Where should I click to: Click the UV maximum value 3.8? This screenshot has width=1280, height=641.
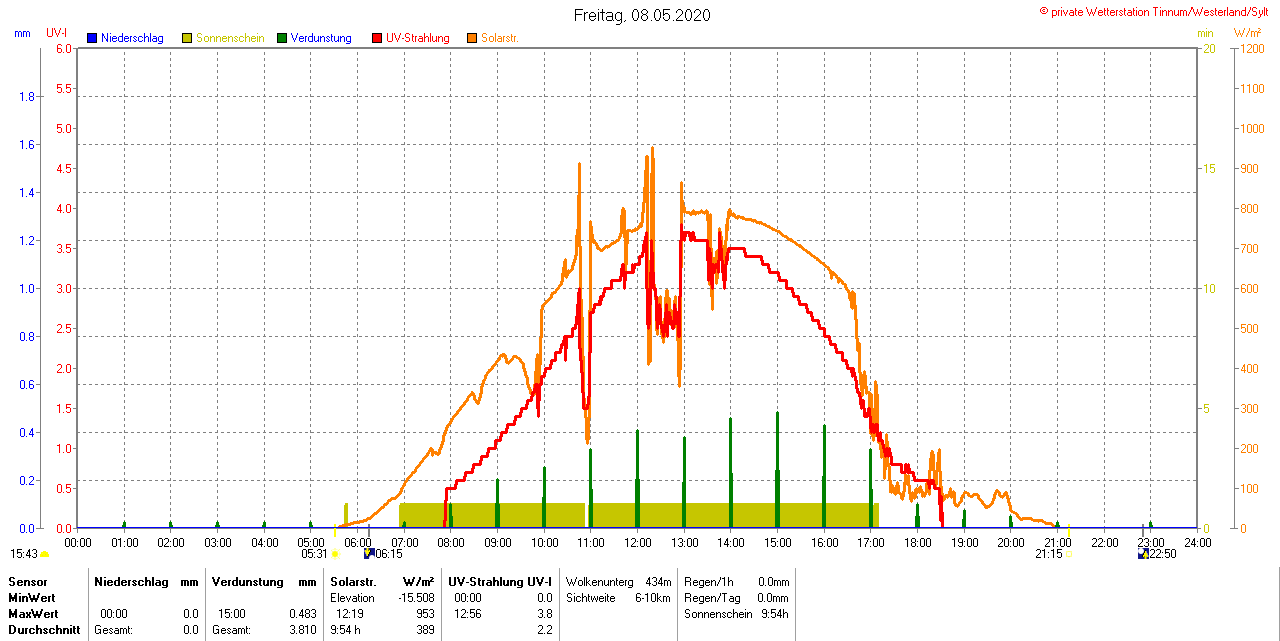click(x=546, y=614)
